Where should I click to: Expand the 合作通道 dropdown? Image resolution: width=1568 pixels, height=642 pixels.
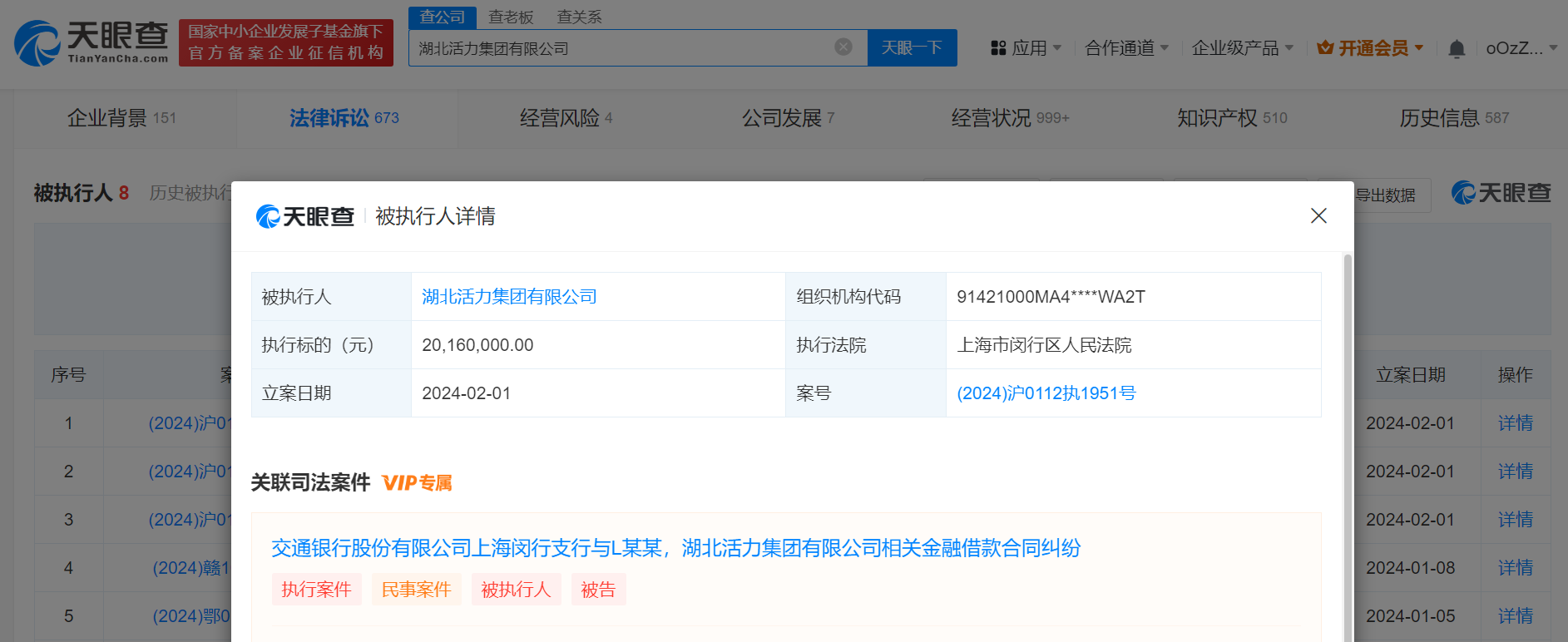click(x=1126, y=48)
